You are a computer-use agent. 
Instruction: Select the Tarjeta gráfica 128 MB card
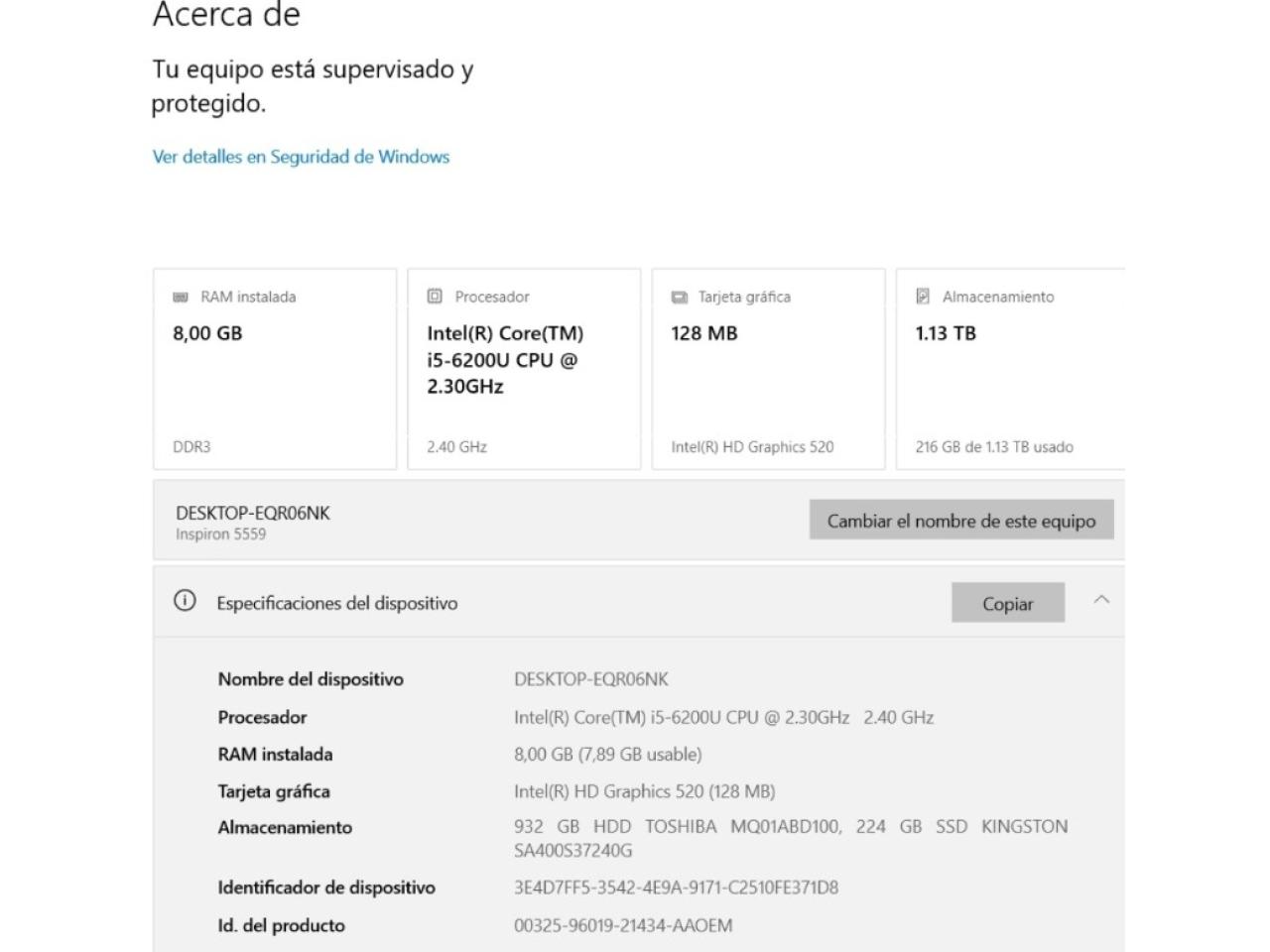click(768, 369)
